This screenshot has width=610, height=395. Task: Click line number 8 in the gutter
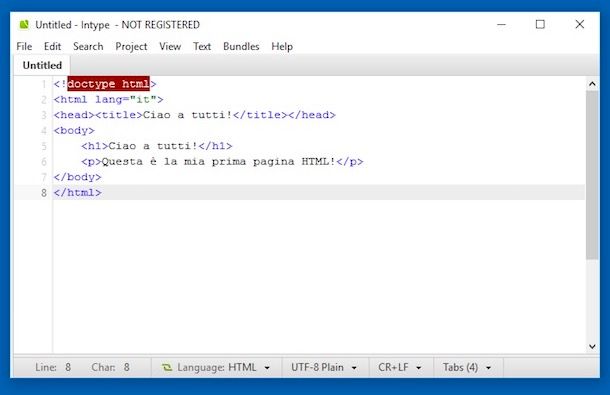44,193
